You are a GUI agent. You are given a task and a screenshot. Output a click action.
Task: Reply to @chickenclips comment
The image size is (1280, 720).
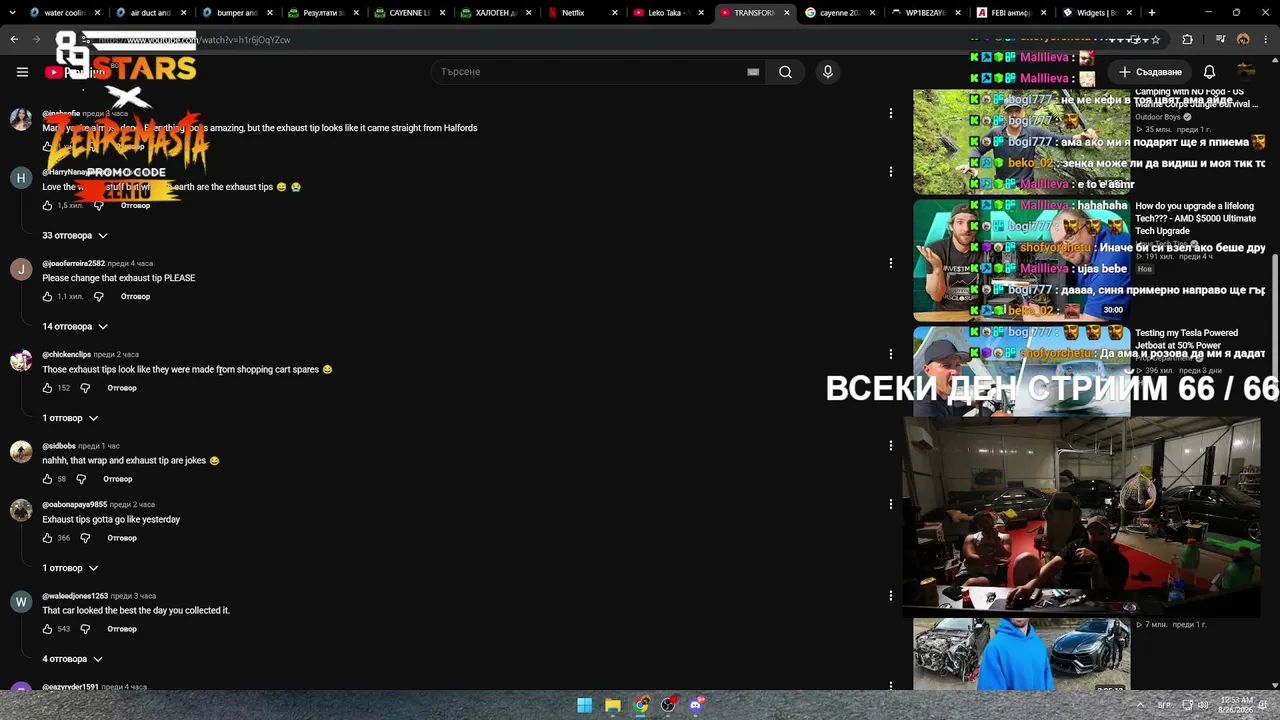pyautogui.click(x=122, y=388)
